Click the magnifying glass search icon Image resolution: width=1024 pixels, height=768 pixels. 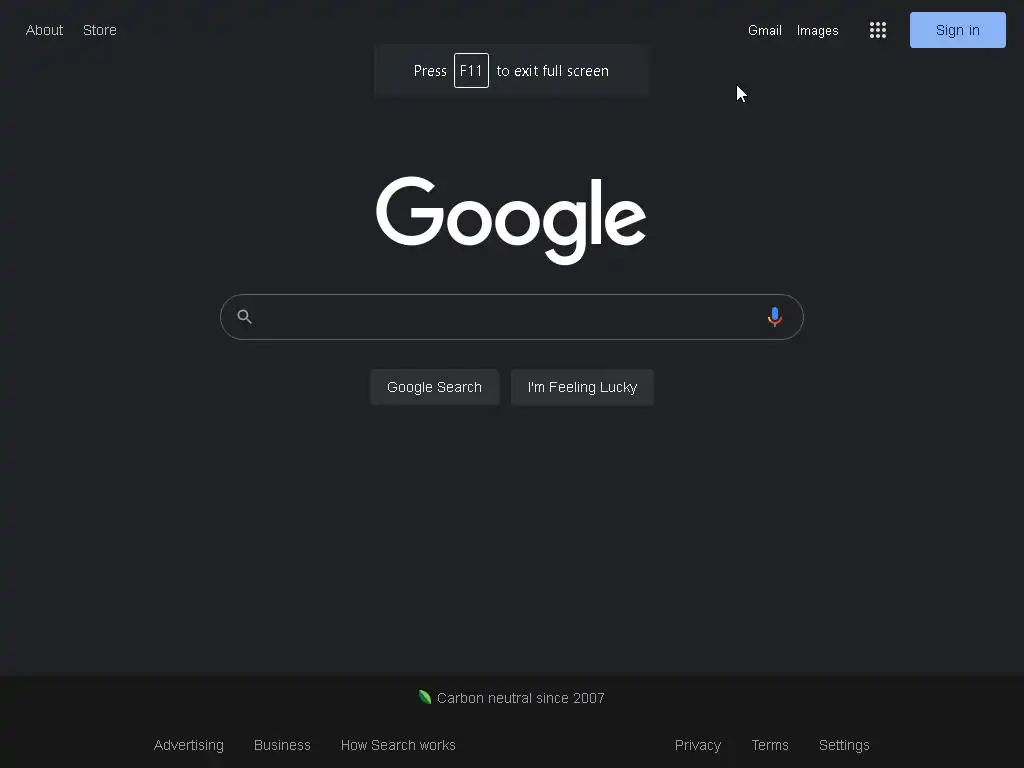pyautogui.click(x=244, y=317)
